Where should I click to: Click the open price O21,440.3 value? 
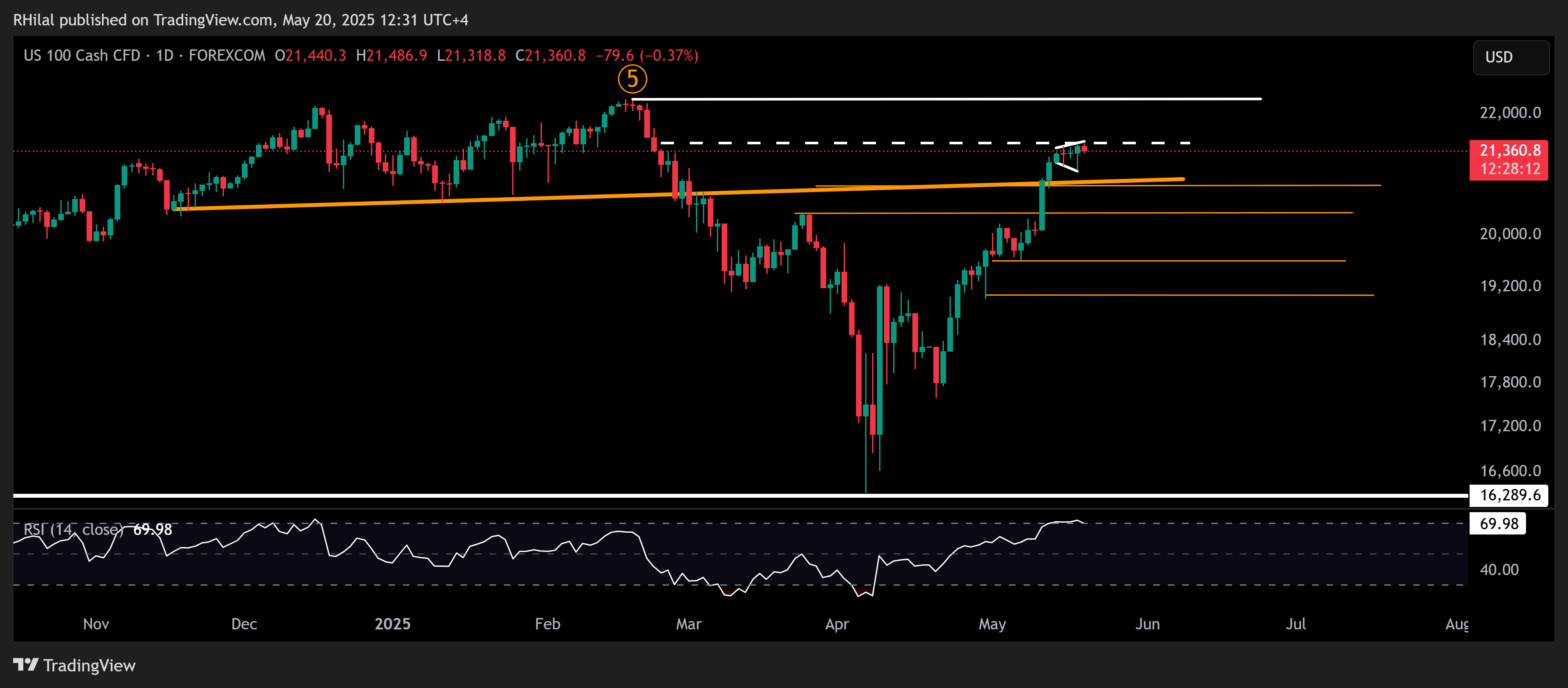pyautogui.click(x=311, y=56)
